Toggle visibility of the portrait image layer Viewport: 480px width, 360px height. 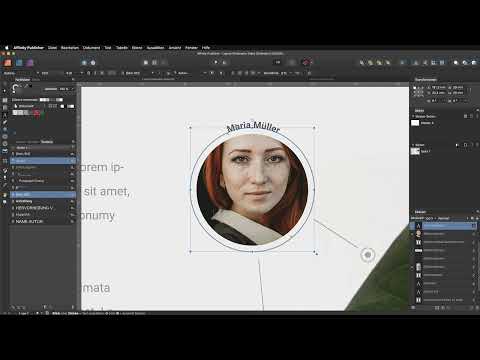(473, 234)
